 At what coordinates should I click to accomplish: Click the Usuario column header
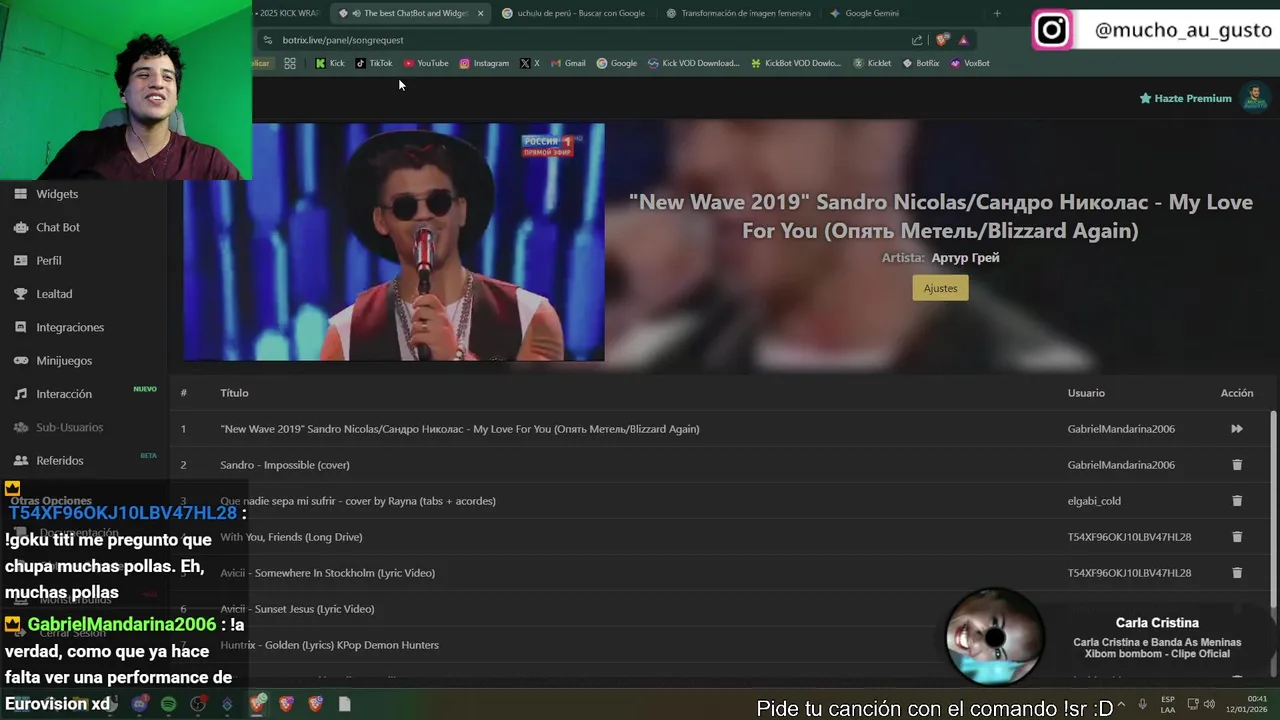(x=1086, y=393)
